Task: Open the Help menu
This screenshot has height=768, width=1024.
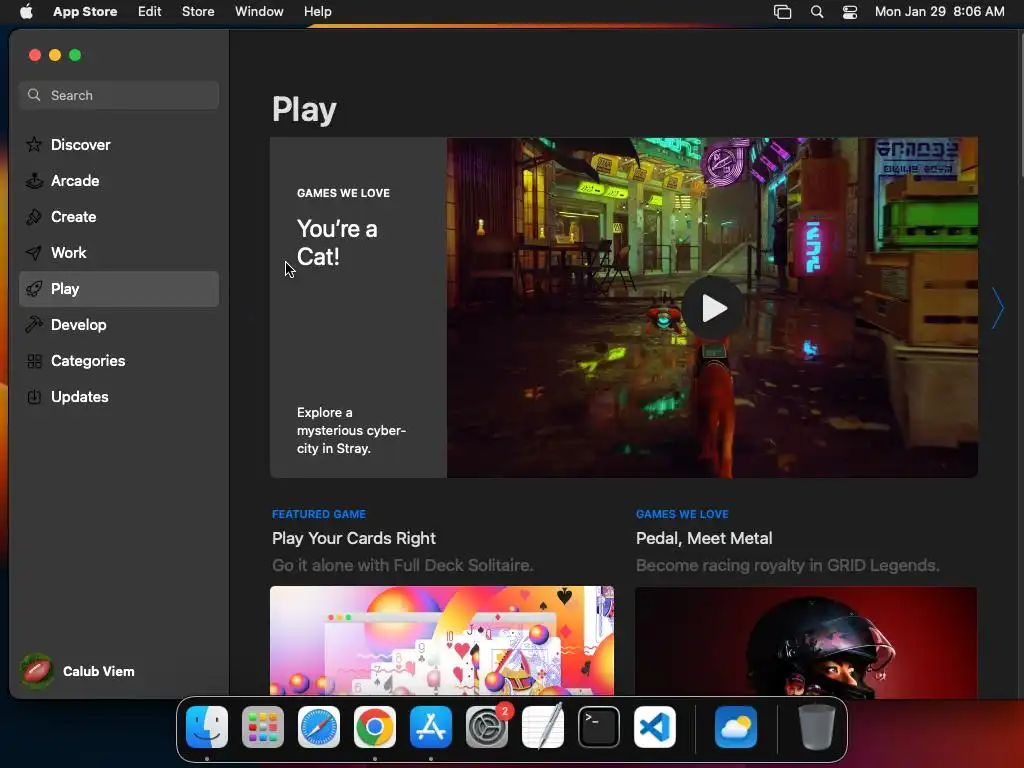Action: 317,12
